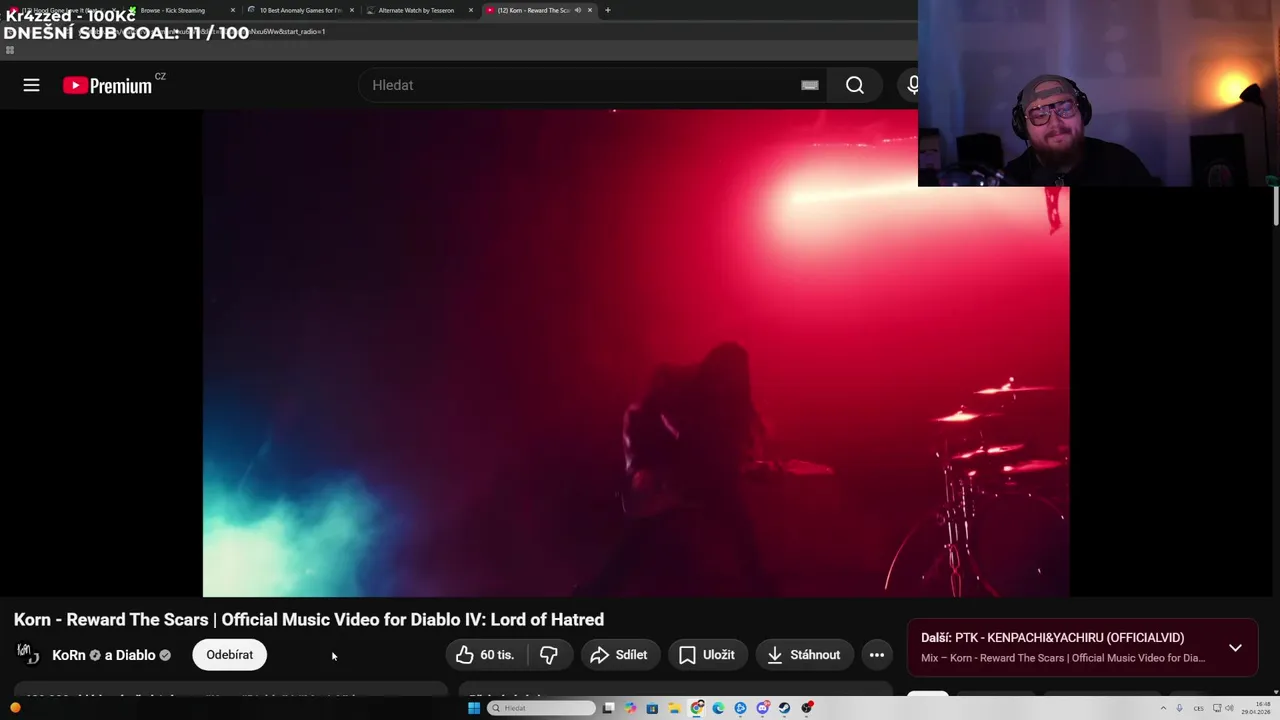Screen dimensions: 1280x720
Task: Open the KoRn channel name link
Action: 69,655
